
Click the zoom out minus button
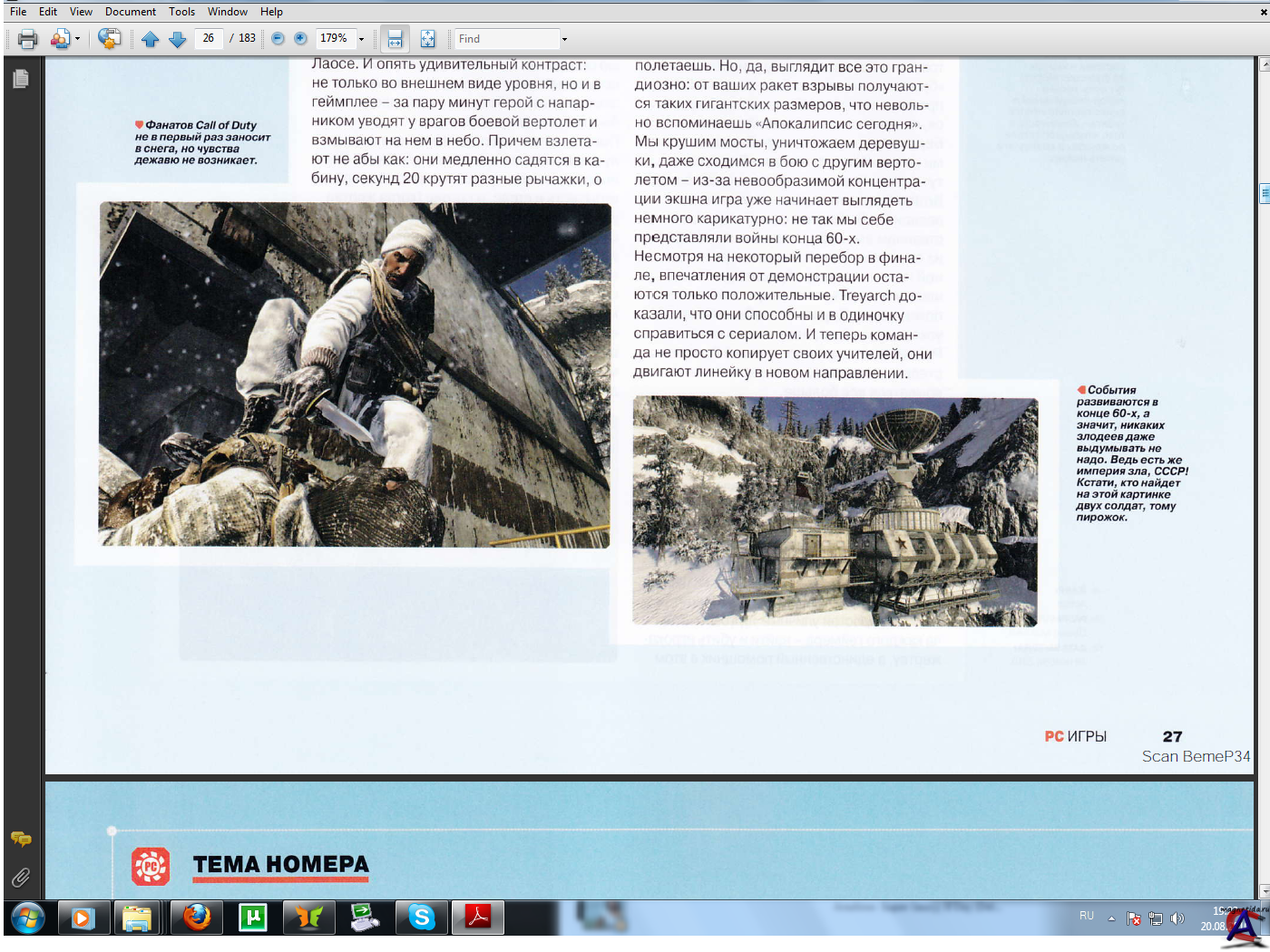tap(278, 39)
